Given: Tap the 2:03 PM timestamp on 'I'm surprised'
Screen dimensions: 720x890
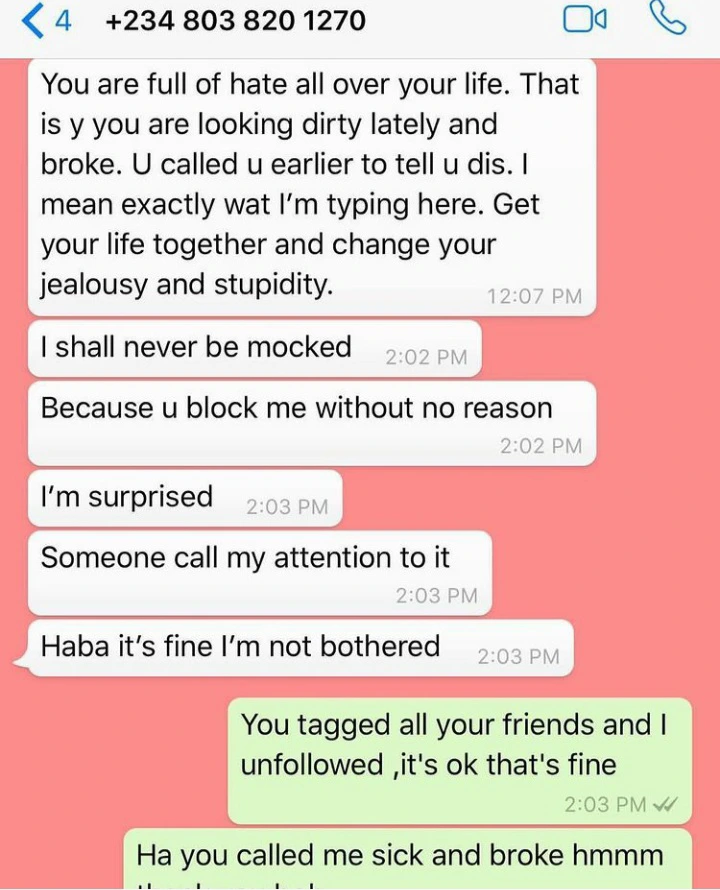Looking at the screenshot, I should [x=287, y=507].
